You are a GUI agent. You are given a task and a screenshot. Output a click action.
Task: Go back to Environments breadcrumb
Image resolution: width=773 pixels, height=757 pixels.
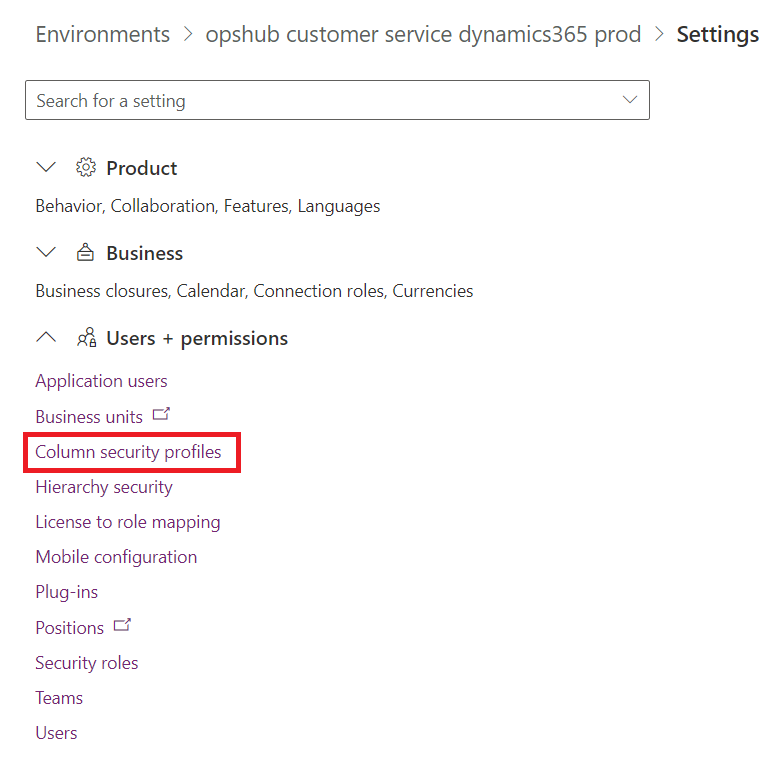102,34
